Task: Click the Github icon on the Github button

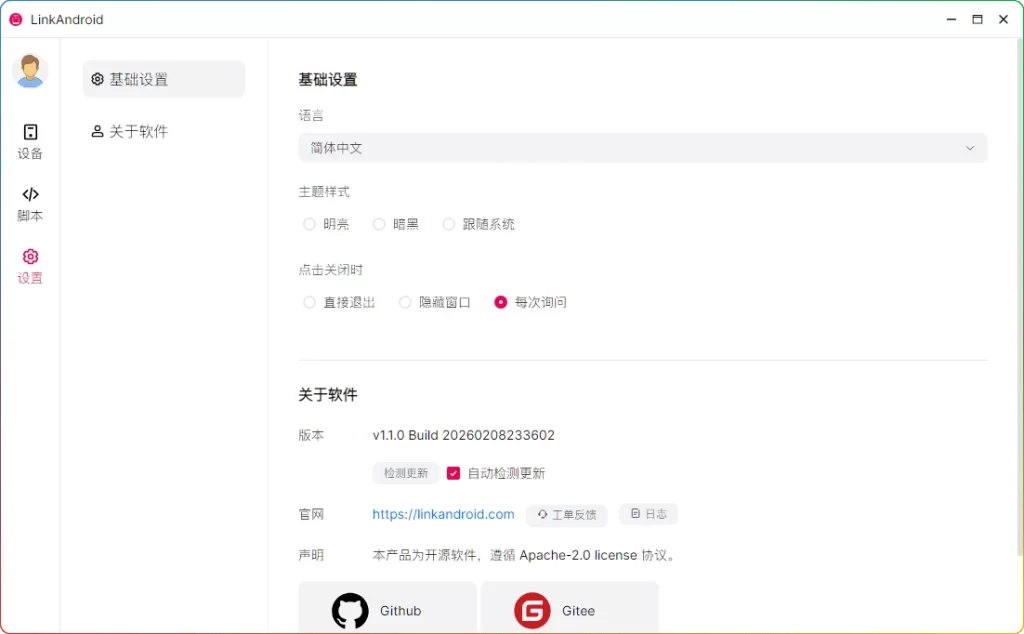Action: (x=349, y=610)
